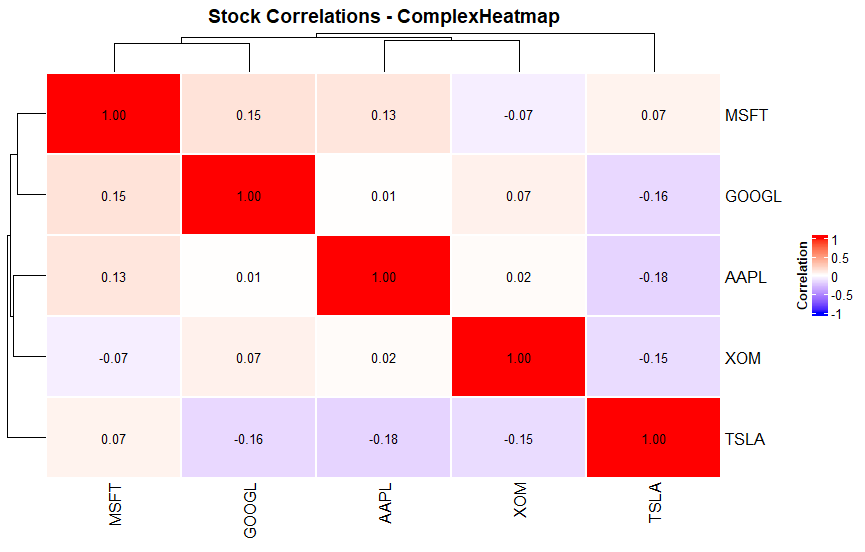Viewport: 865px width, 552px height.
Task: Click the color gradient bar in the legend
Action: 820,276
